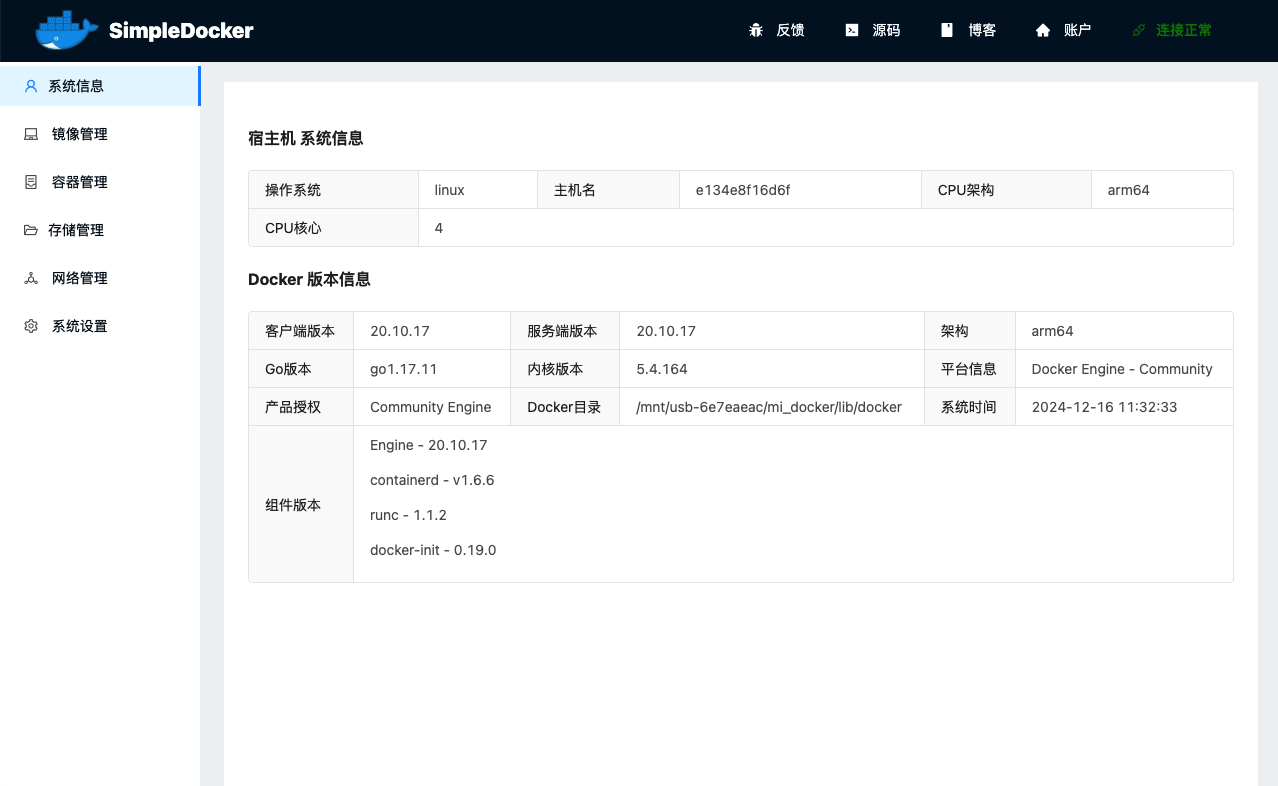Click the 博客 blog icon
Image resolution: width=1278 pixels, height=786 pixels.
click(x=946, y=30)
